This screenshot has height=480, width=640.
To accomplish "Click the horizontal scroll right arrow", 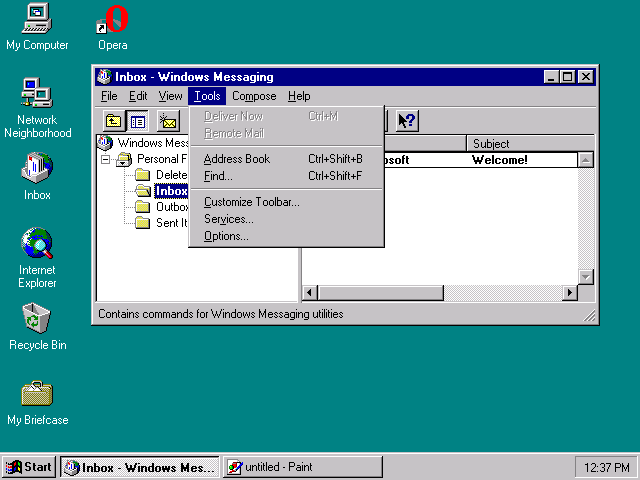I will 570,293.
